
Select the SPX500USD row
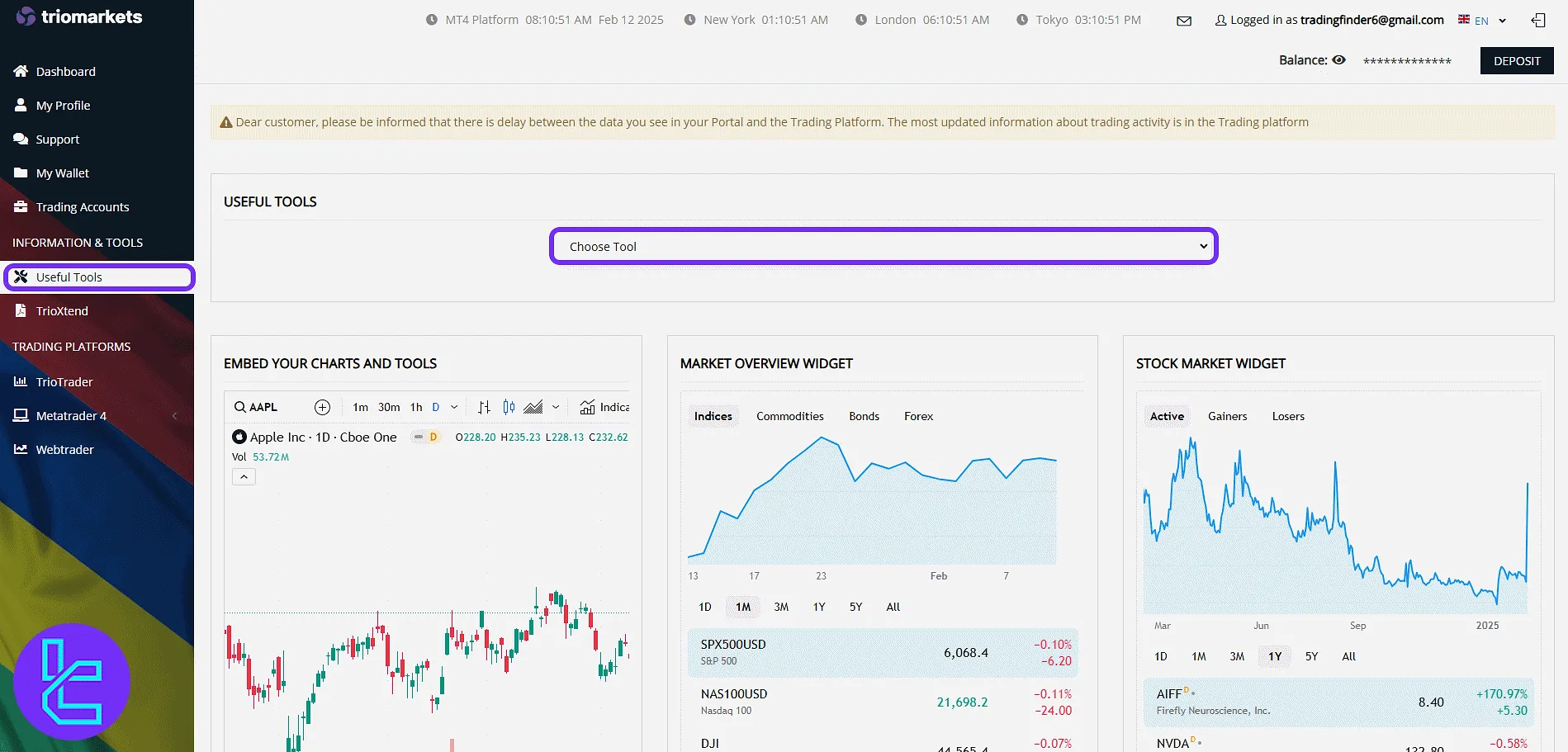[883, 652]
